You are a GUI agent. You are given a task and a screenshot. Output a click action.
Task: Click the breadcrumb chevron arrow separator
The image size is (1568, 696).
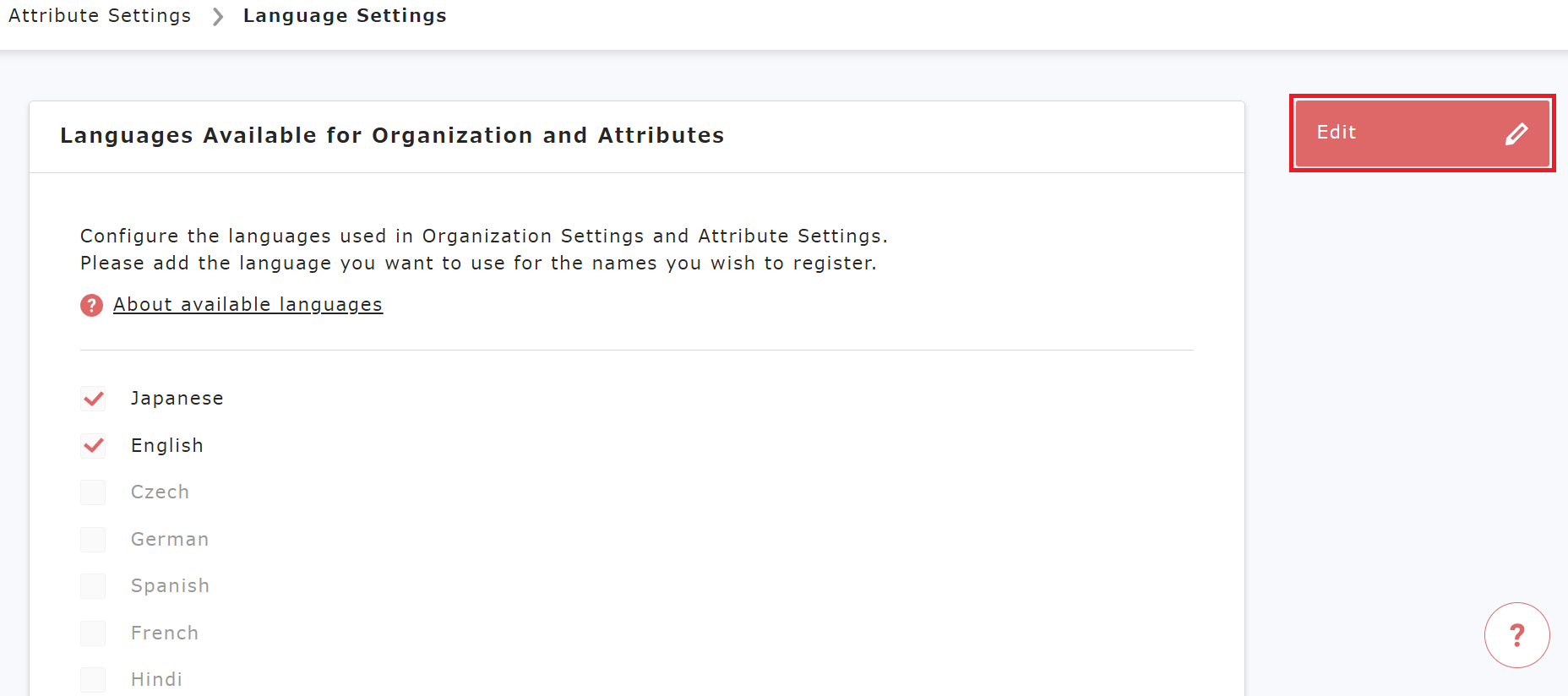(x=218, y=17)
